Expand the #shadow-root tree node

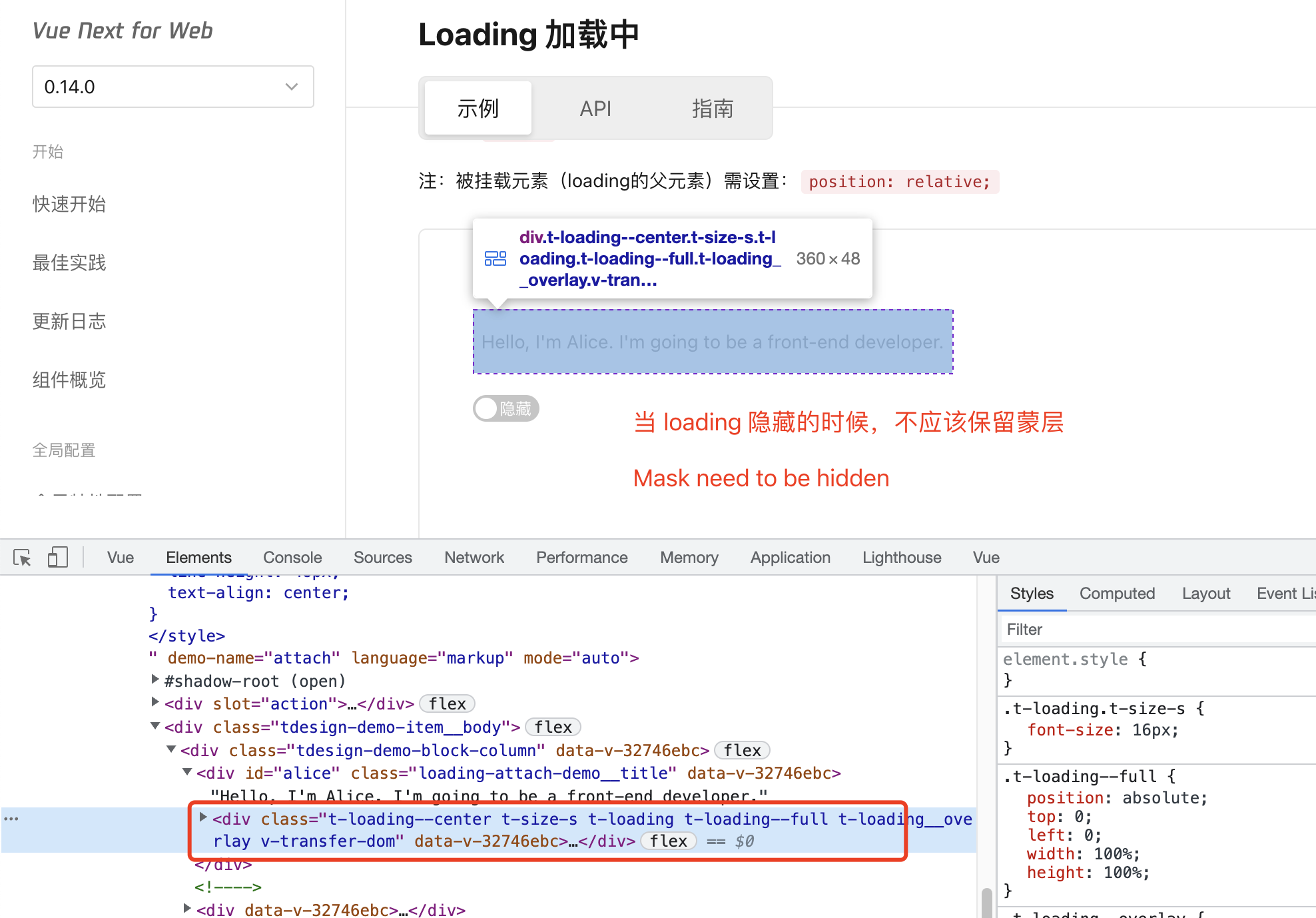(155, 681)
